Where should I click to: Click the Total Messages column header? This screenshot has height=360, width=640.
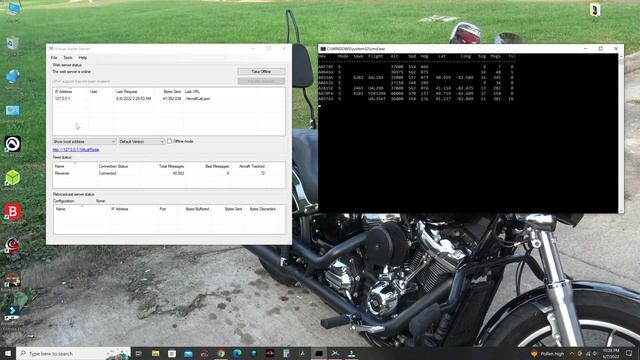coord(171,167)
